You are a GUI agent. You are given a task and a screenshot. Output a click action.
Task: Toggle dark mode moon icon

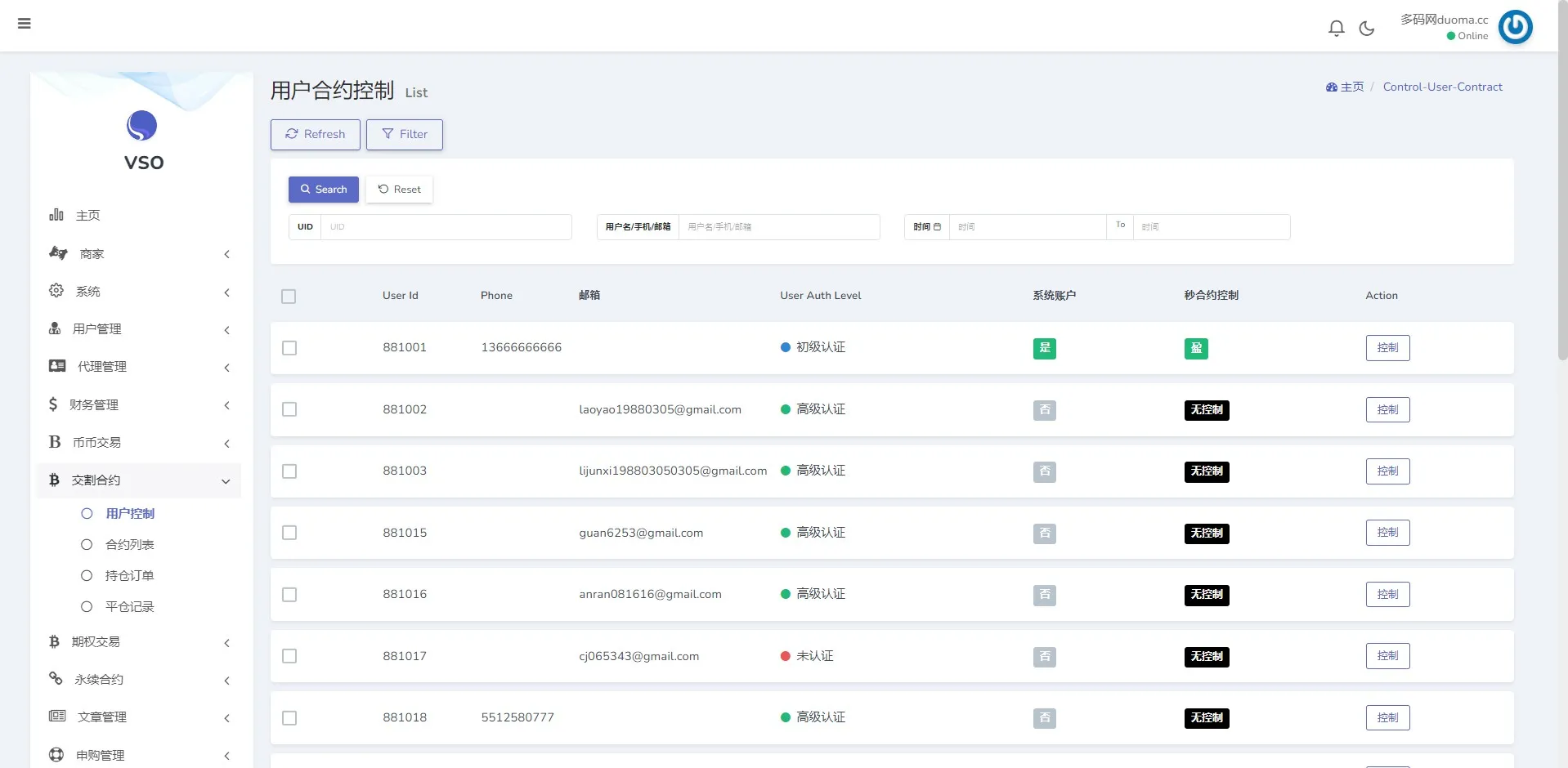[x=1366, y=29]
